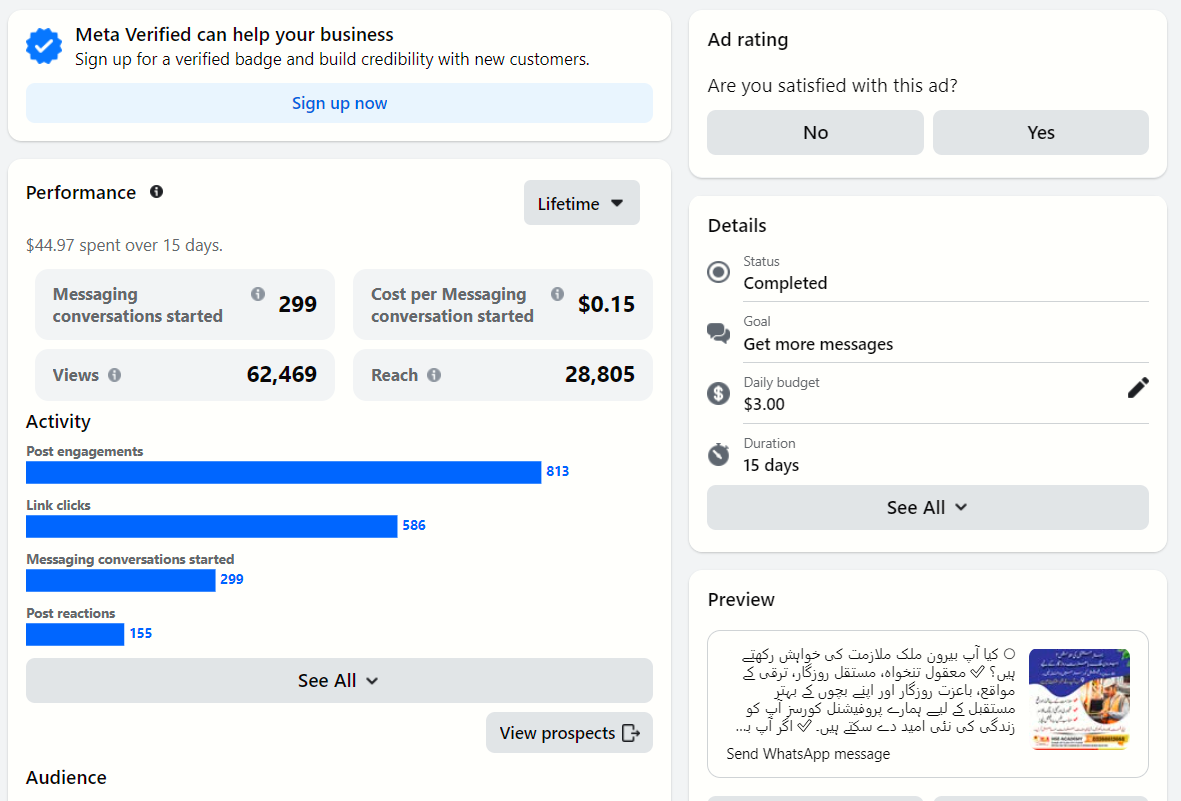This screenshot has width=1181, height=801.
Task: Click the Completed status indicator icon
Action: pyautogui.click(x=718, y=272)
